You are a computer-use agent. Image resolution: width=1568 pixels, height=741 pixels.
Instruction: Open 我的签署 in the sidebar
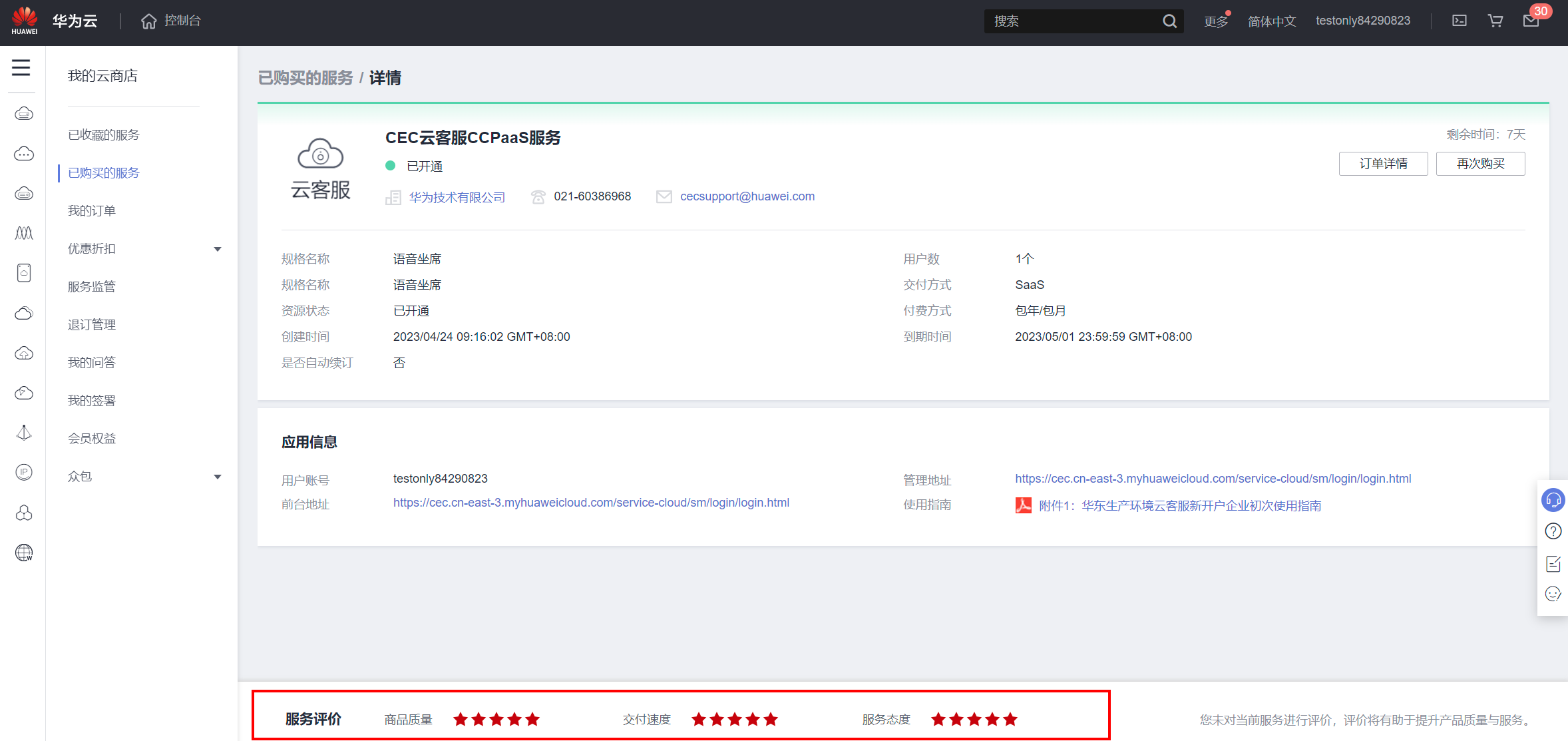tap(92, 401)
